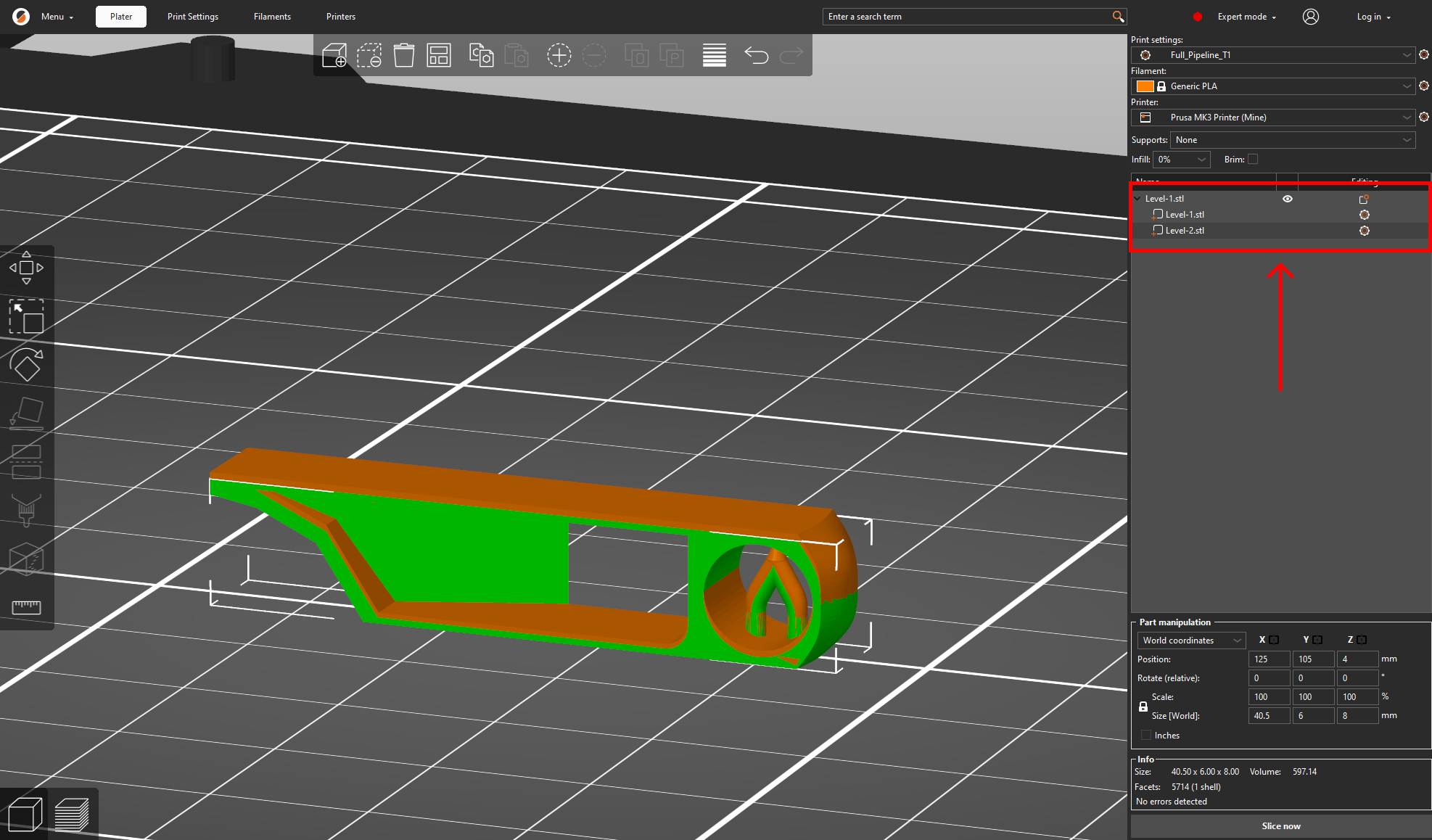The height and width of the screenshot is (840, 1432).
Task: Toggle the scale proportions lock
Action: [x=1143, y=707]
